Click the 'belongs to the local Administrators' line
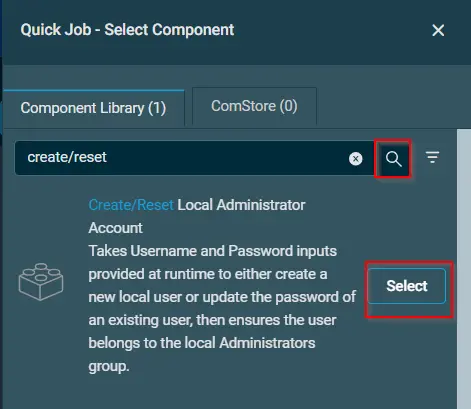The height and width of the screenshot is (409, 471). pos(202,343)
